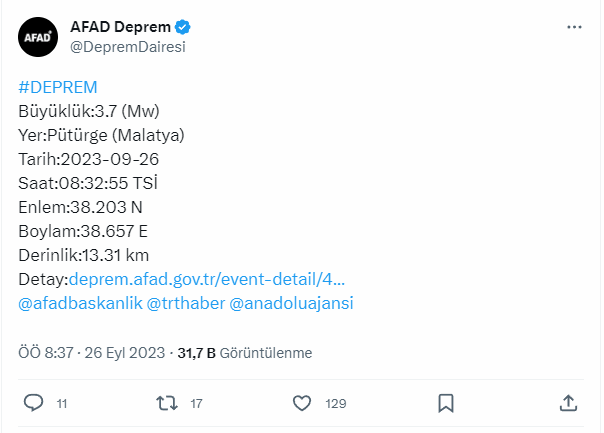
Task: Click the ÖÖ 8:37 timestamp
Action: (46, 353)
